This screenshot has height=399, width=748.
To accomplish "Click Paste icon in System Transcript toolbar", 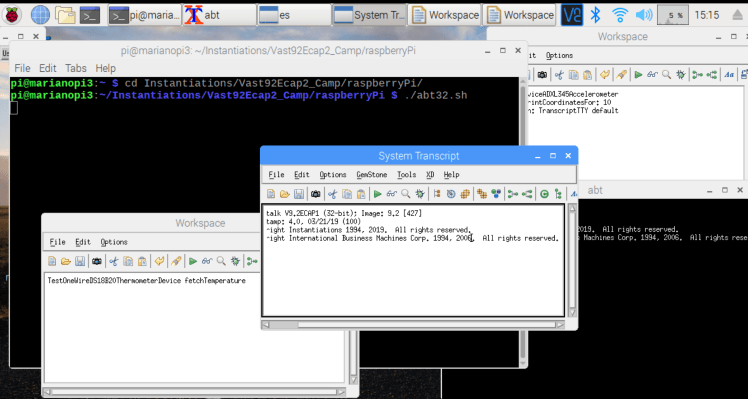I will (x=361, y=194).
